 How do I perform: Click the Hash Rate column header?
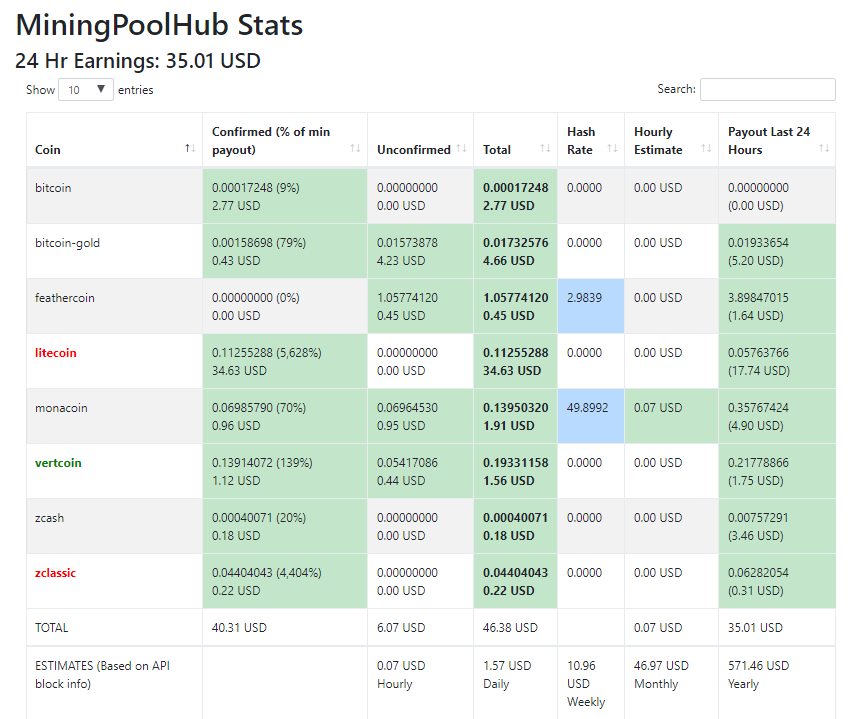pos(581,140)
